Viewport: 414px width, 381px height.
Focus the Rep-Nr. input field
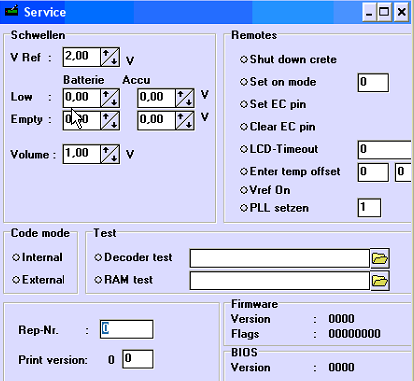pos(127,329)
